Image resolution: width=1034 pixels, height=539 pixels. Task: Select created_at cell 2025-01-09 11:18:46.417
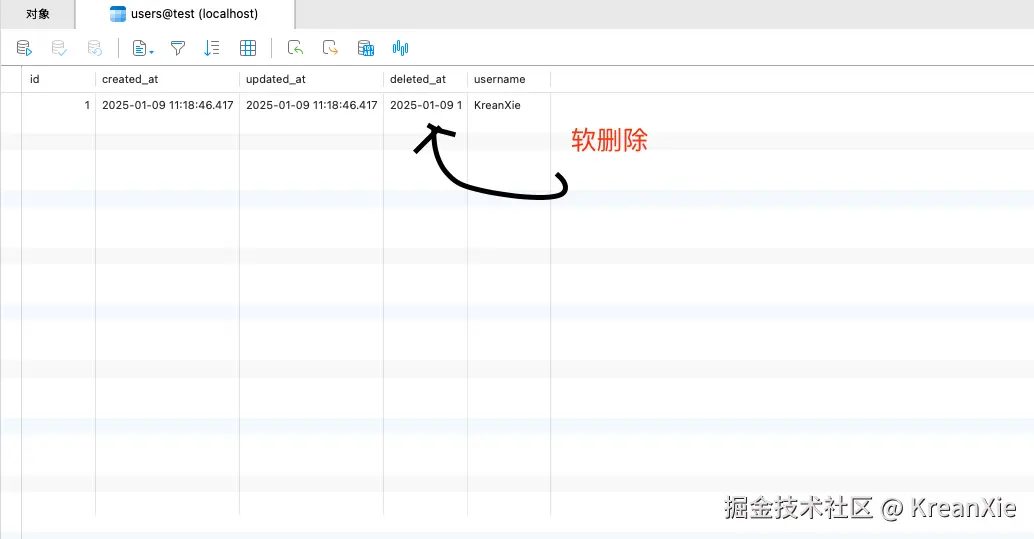pyautogui.click(x=167, y=105)
